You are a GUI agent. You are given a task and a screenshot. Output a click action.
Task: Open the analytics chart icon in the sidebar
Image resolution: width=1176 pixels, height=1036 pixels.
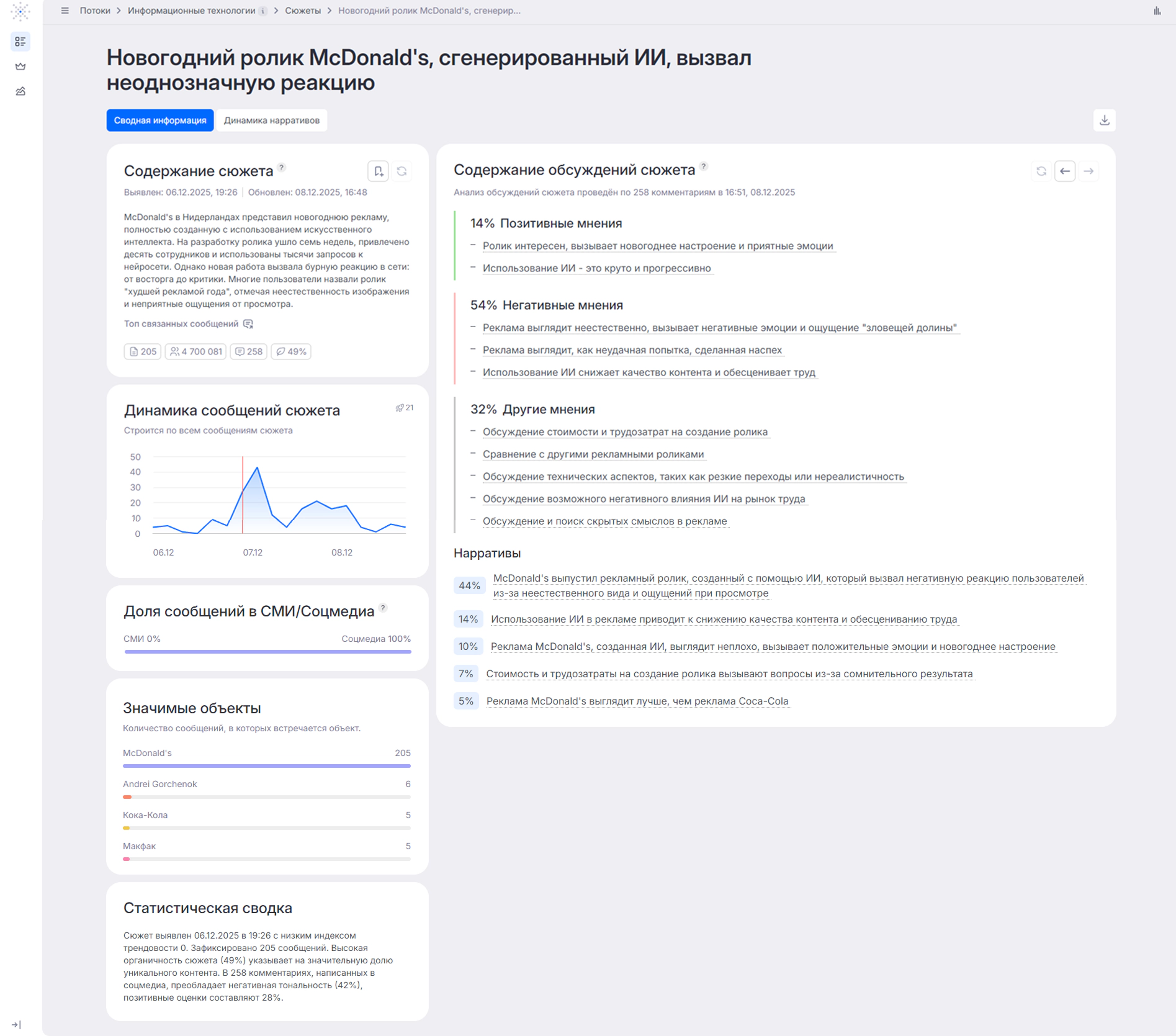tap(20, 91)
